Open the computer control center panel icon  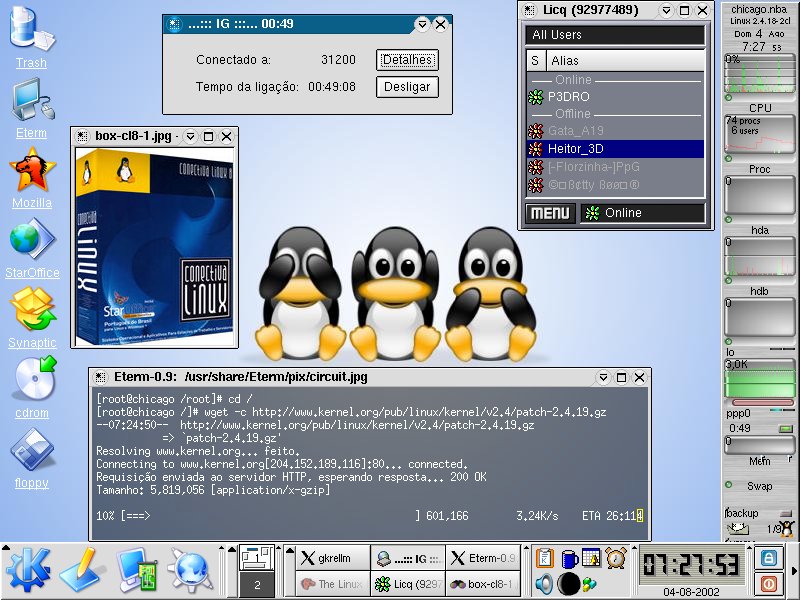click(135, 570)
